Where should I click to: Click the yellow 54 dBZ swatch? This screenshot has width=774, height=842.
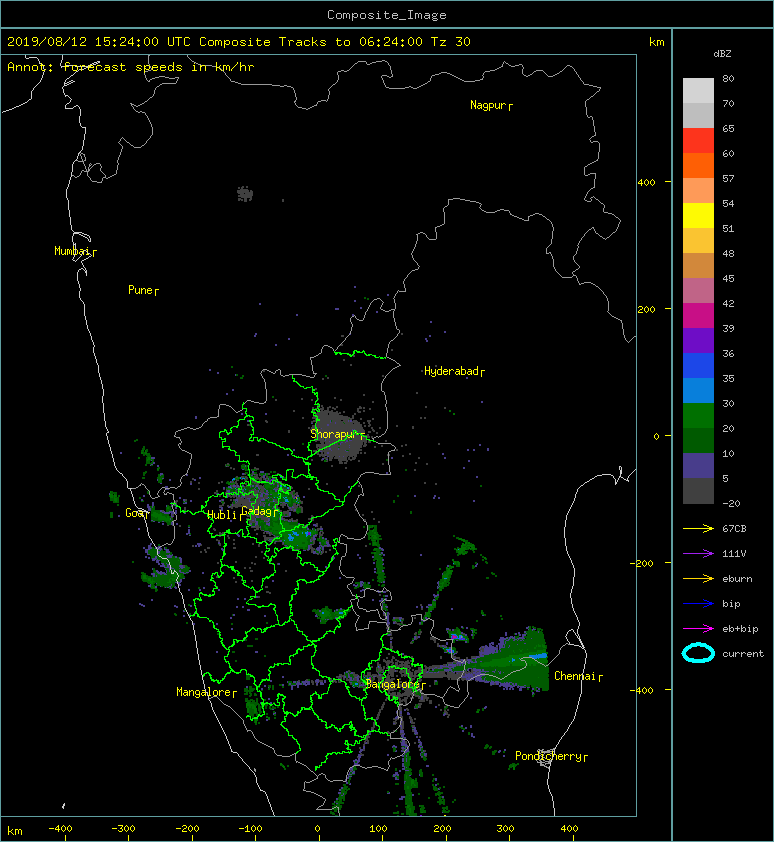(698, 216)
